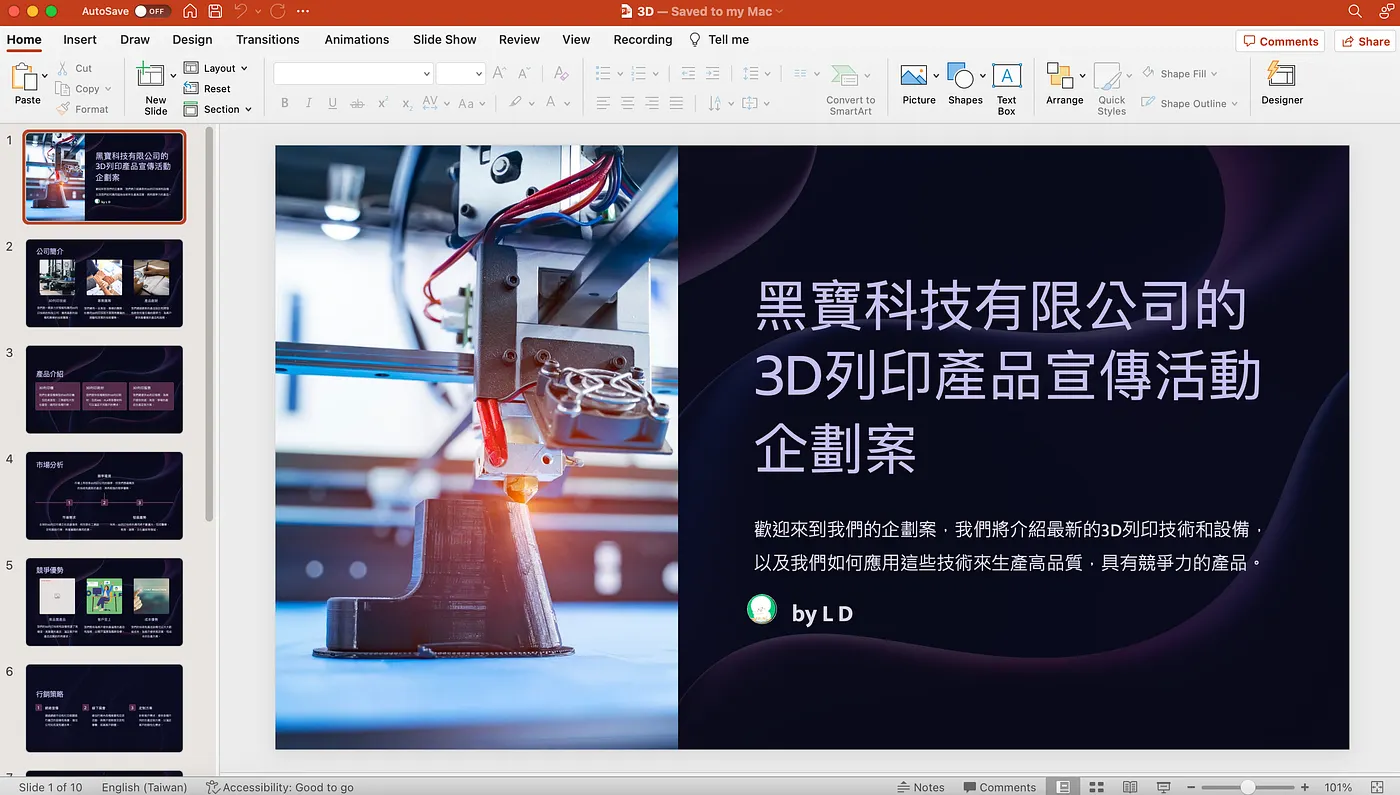
Task: Click the zoom in plus button
Action: tap(1305, 787)
